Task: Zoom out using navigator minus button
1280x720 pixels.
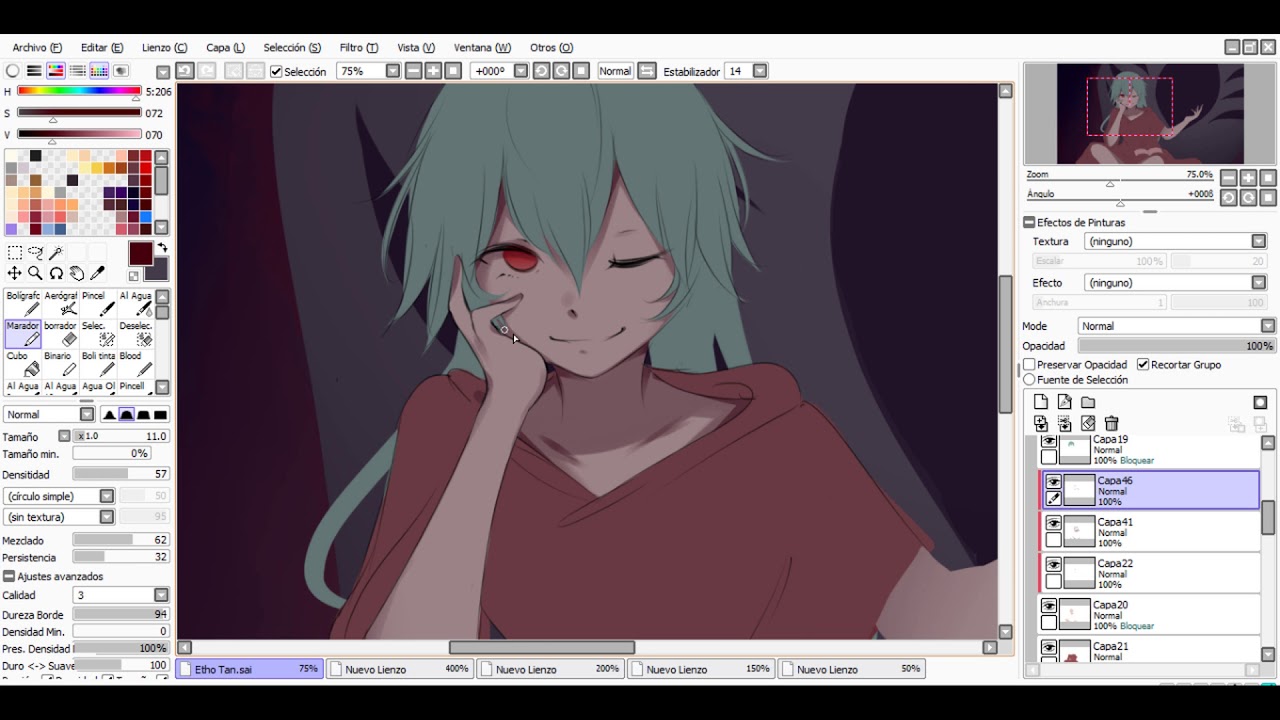Action: pos(1228,177)
